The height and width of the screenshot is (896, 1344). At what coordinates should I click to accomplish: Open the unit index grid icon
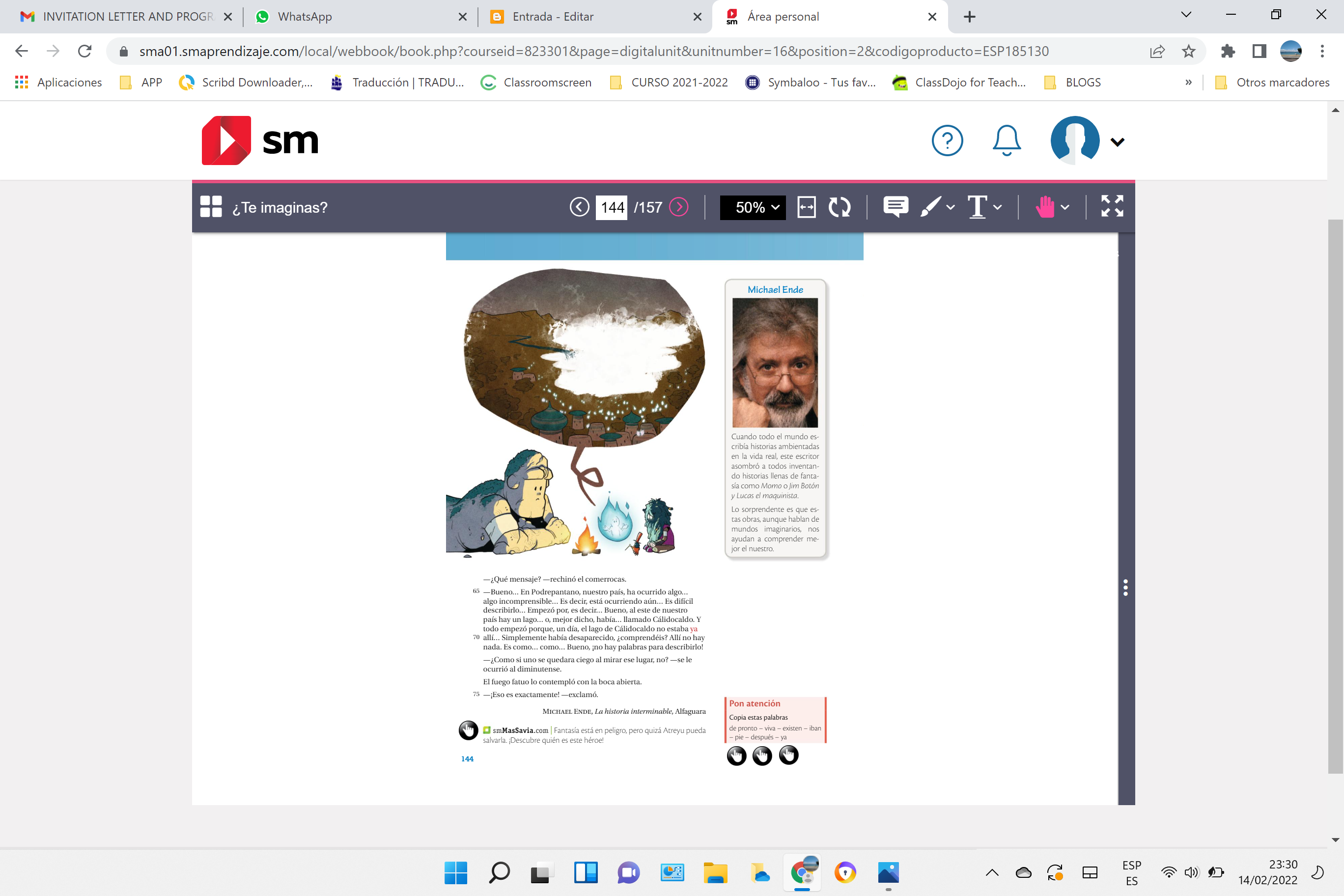[211, 207]
